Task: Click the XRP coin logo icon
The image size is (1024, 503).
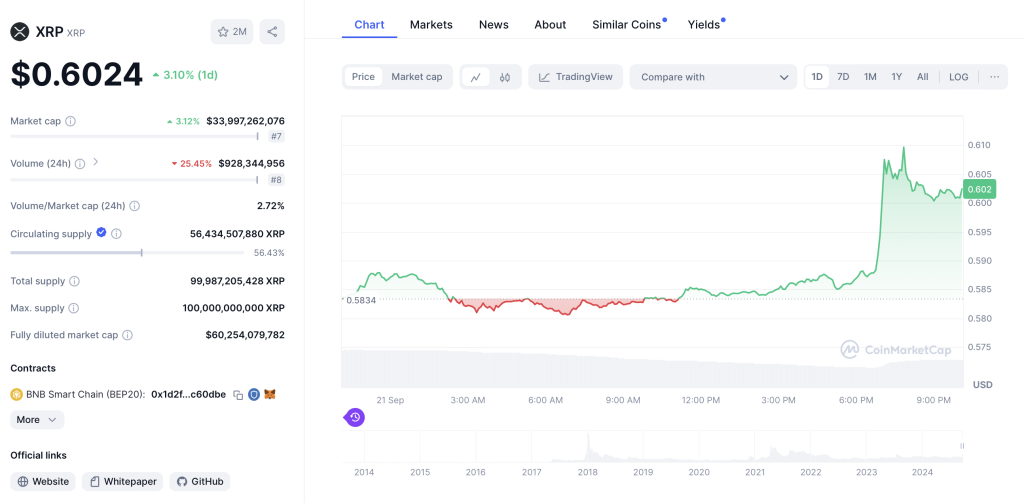Action: click(x=20, y=31)
